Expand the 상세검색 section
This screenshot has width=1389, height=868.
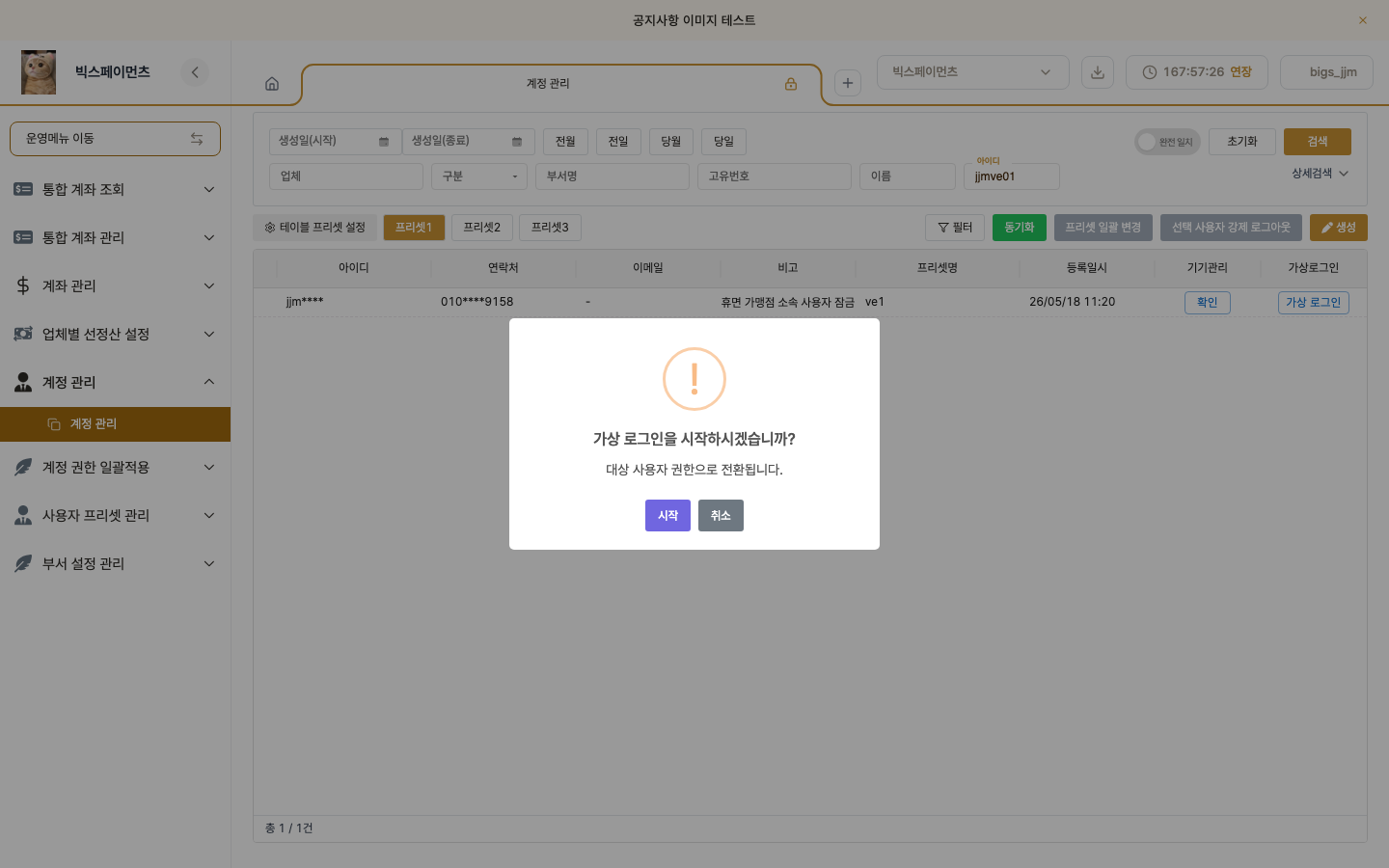pos(1320,174)
